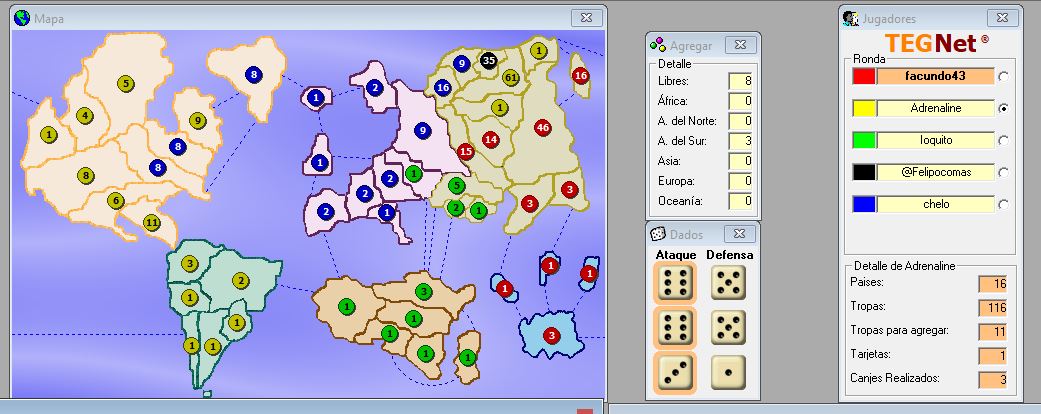1041x414 pixels.
Task: Select the @Felipocomas radio button
Action: pos(1003,172)
